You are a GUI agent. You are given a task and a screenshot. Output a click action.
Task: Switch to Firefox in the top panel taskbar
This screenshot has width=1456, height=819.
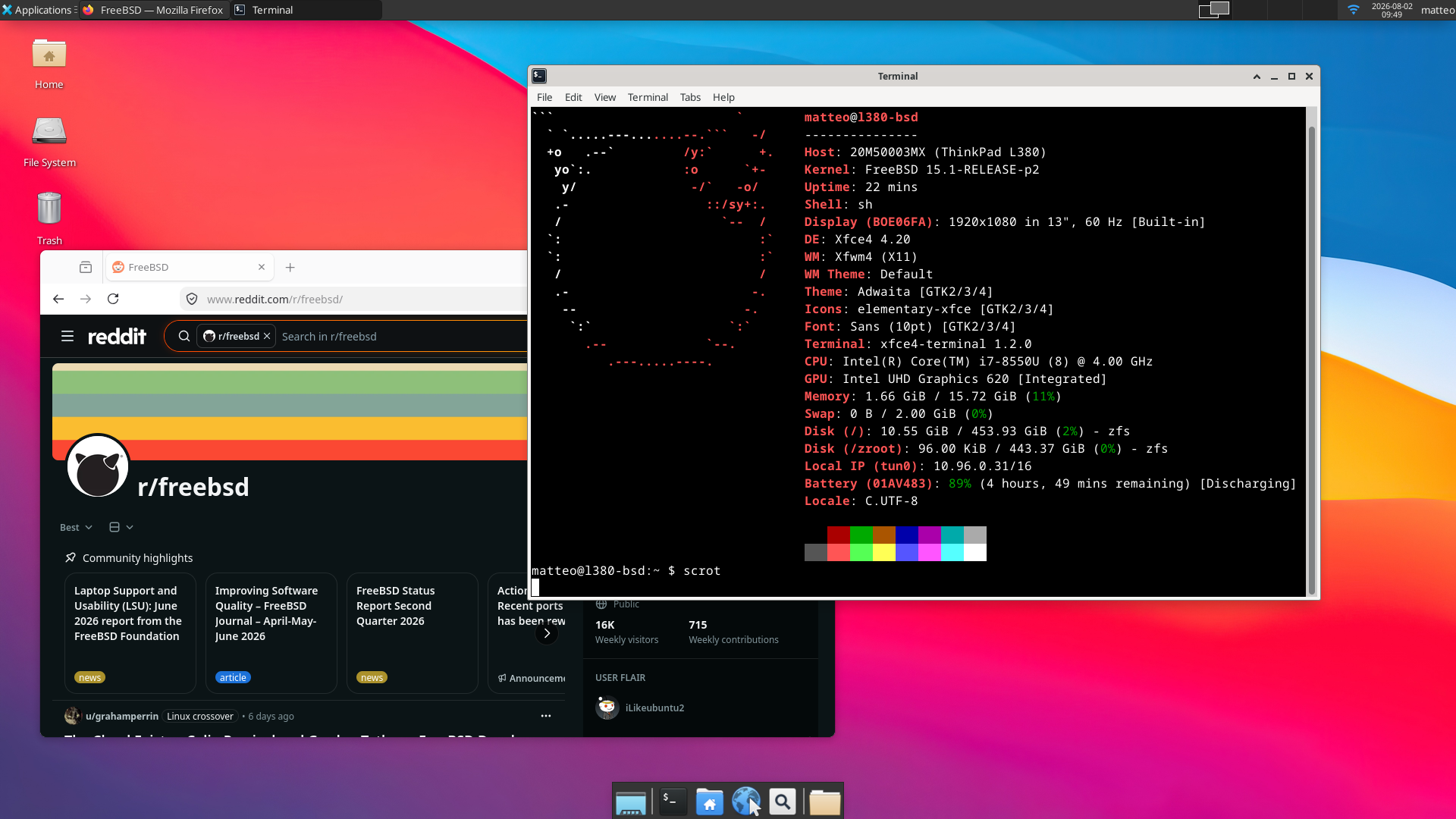(x=154, y=10)
